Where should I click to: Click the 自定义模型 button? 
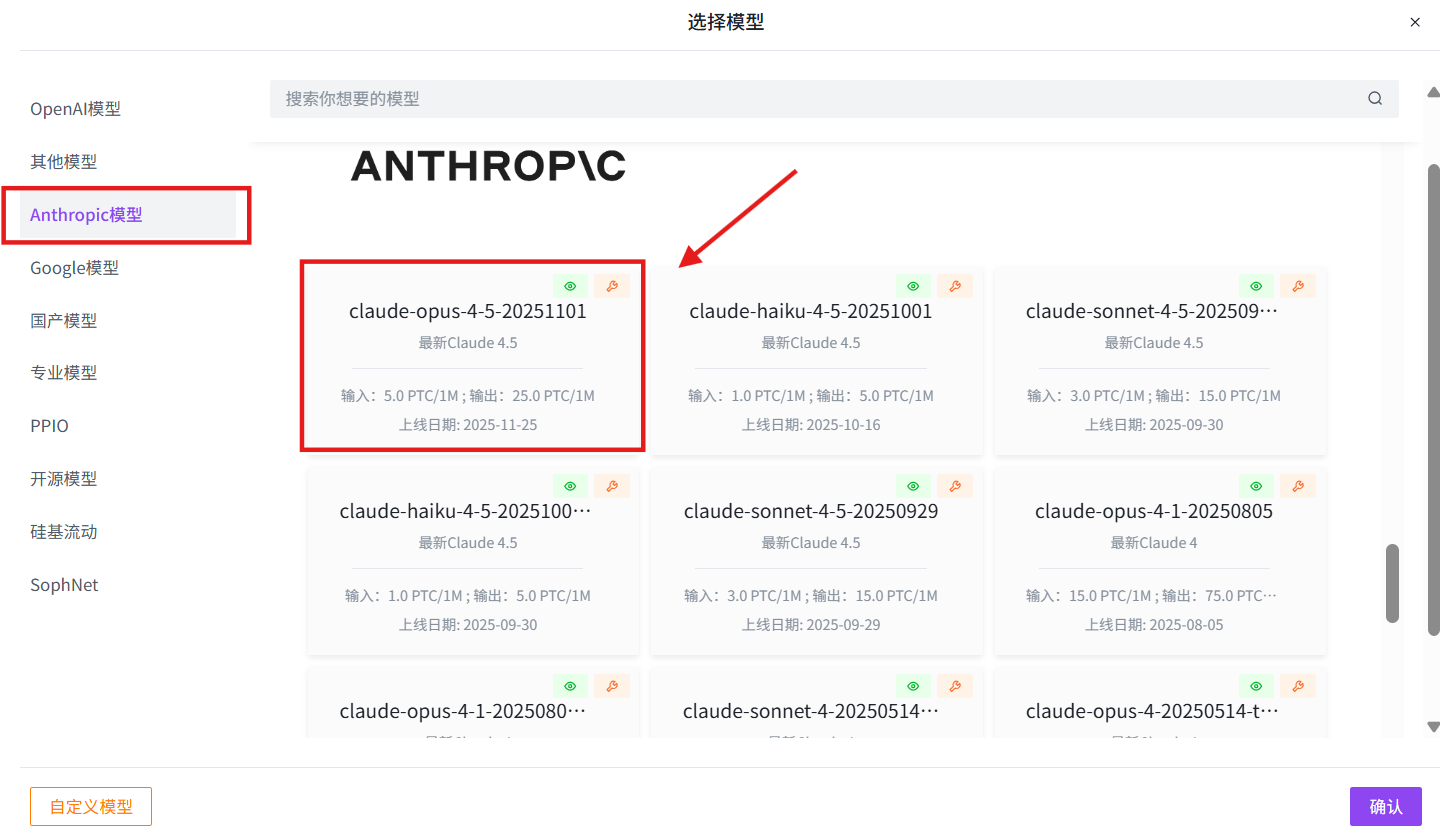(90, 806)
